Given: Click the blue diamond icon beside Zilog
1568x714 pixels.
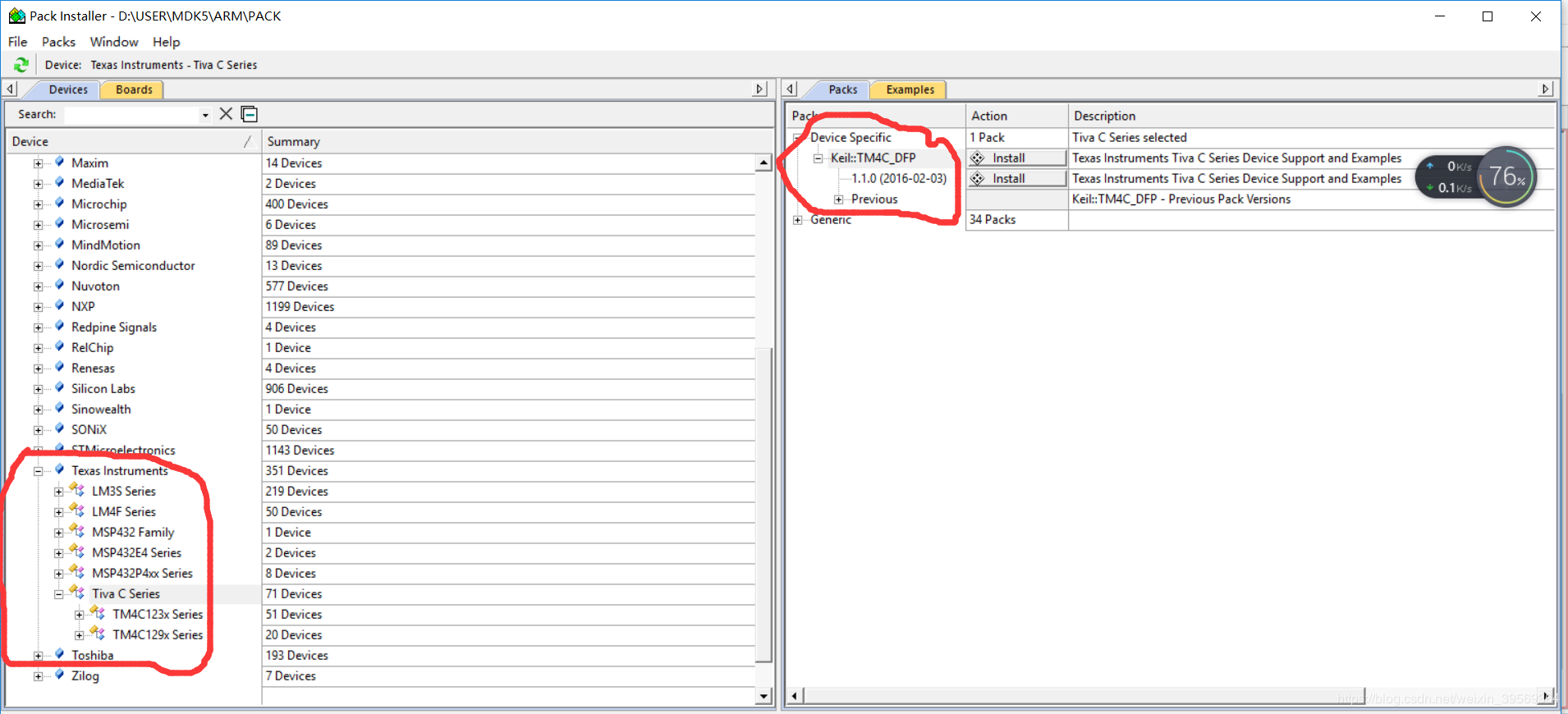Looking at the screenshot, I should 59,675.
